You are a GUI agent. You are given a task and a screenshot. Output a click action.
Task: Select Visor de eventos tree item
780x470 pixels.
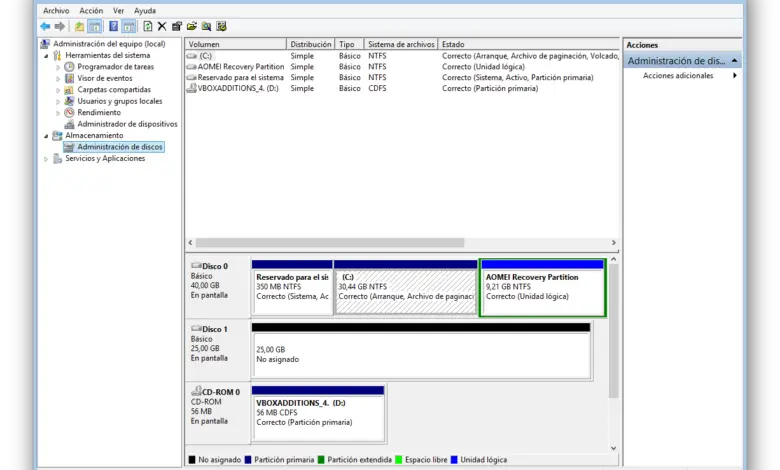point(104,78)
